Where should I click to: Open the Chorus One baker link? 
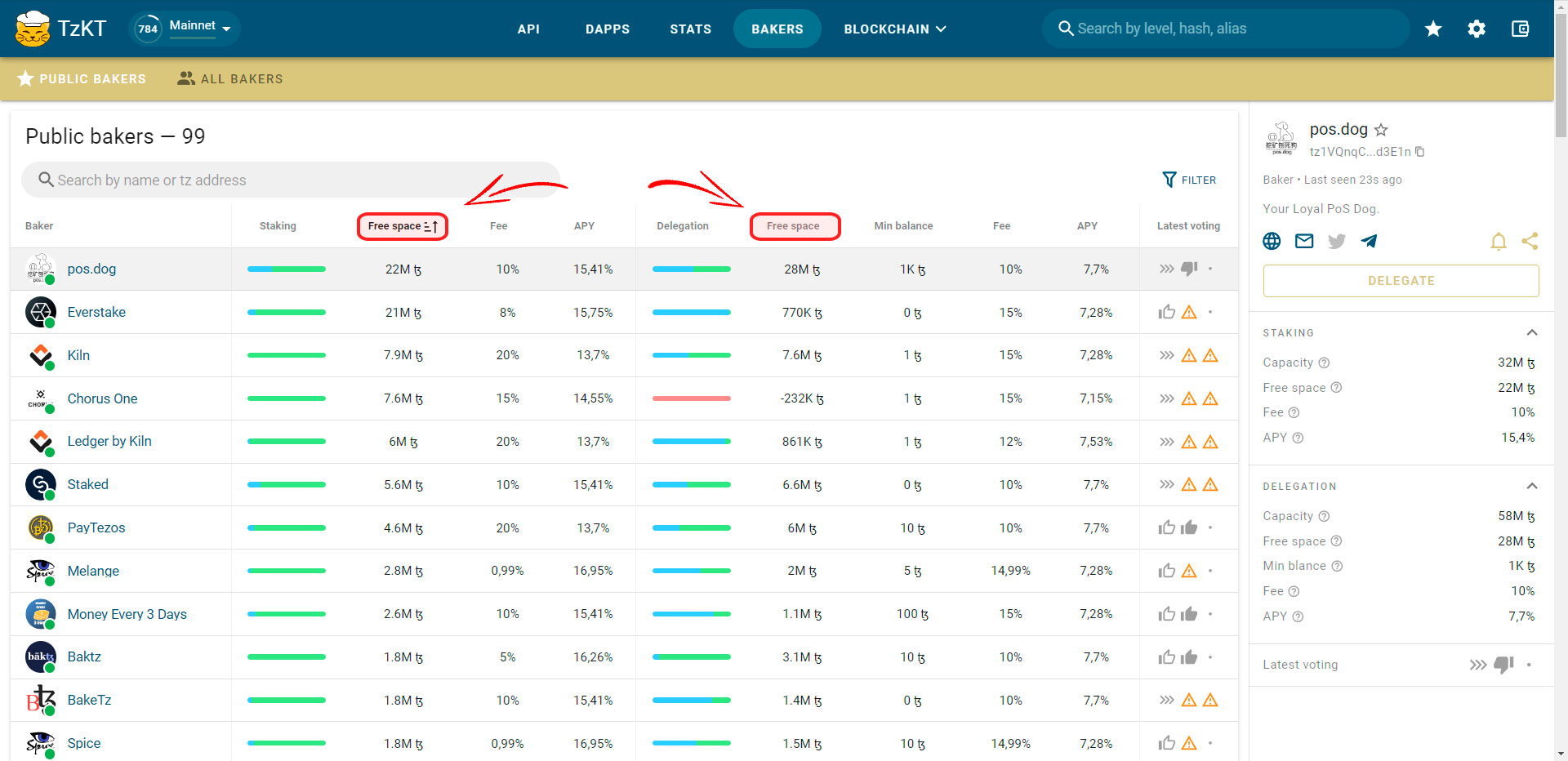pyautogui.click(x=102, y=398)
